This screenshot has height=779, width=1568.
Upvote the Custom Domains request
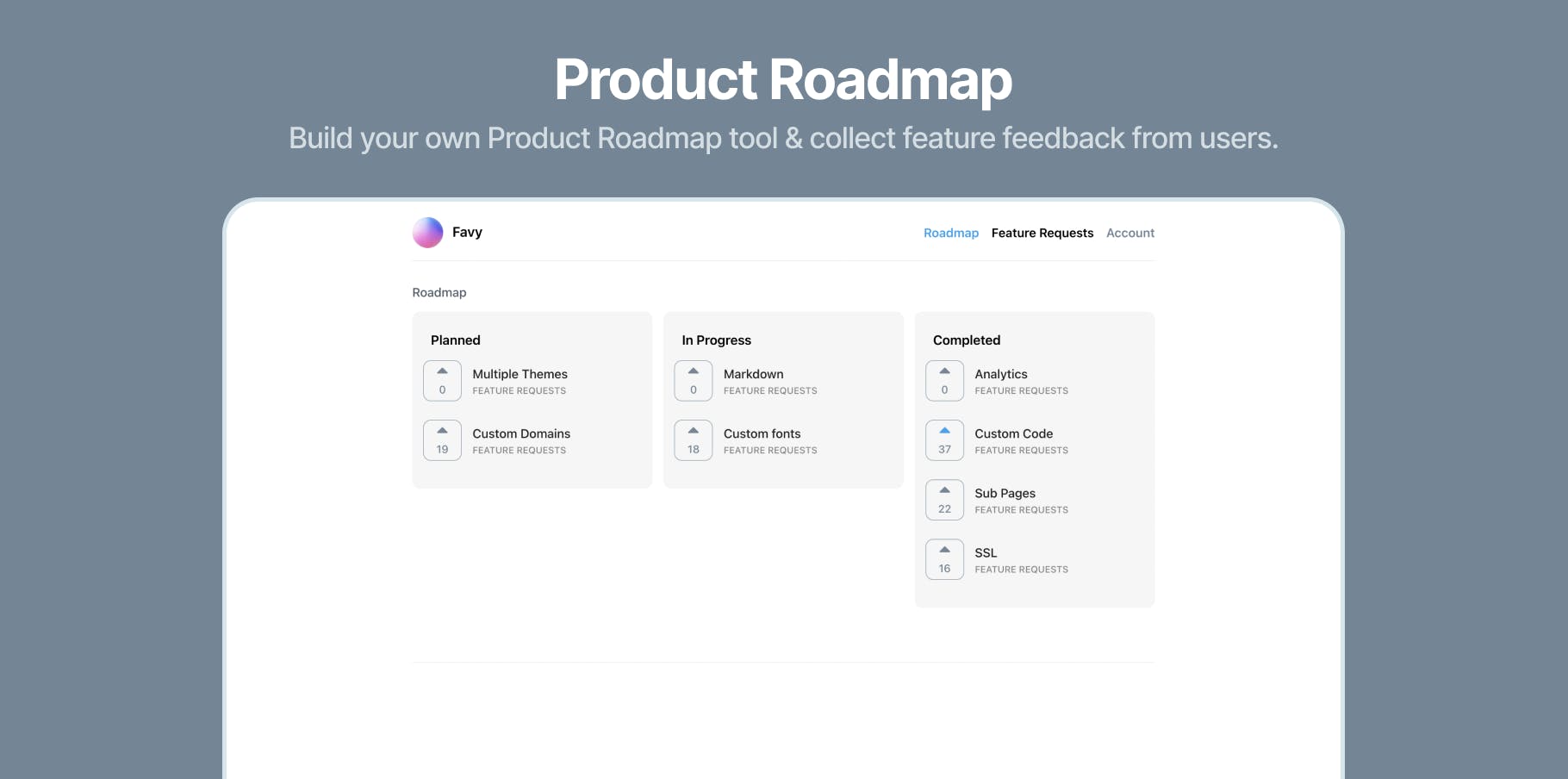[442, 440]
